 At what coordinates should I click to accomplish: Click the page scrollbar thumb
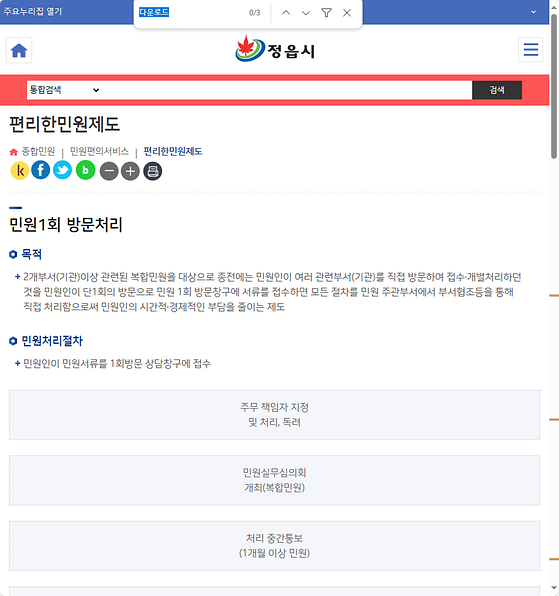coord(554,87)
